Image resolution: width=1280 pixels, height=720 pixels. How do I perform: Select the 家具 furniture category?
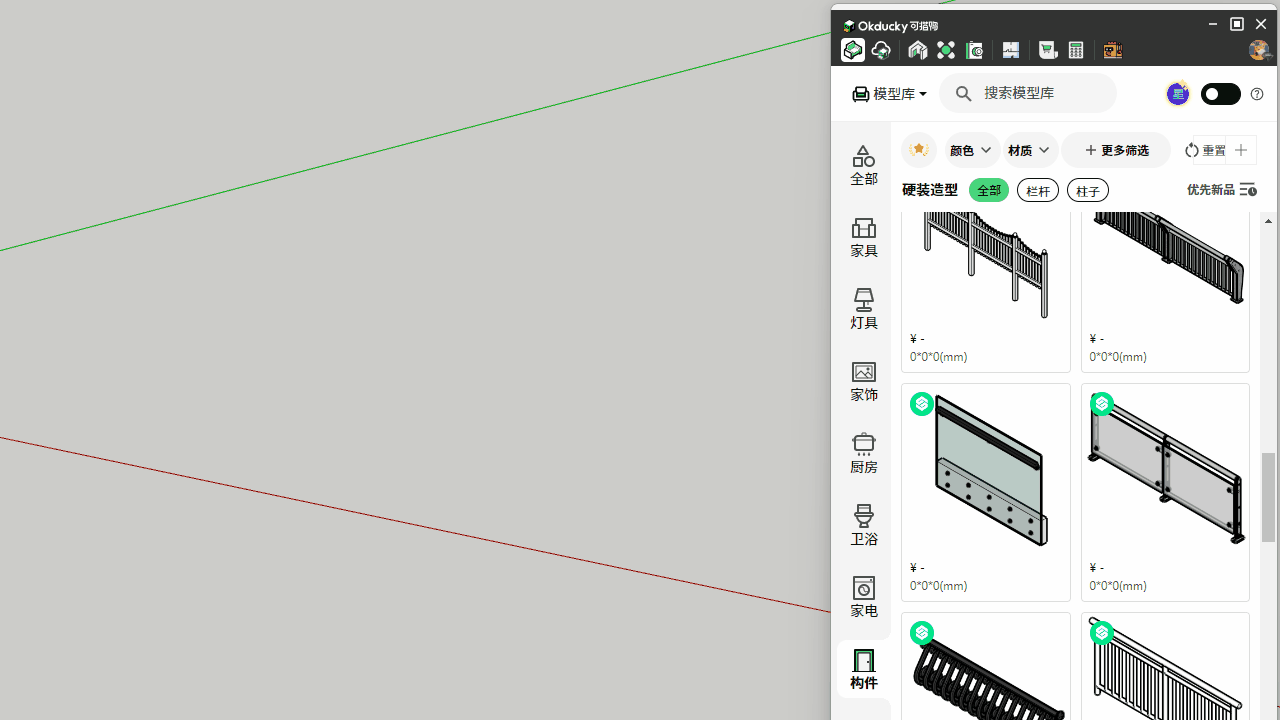864,238
